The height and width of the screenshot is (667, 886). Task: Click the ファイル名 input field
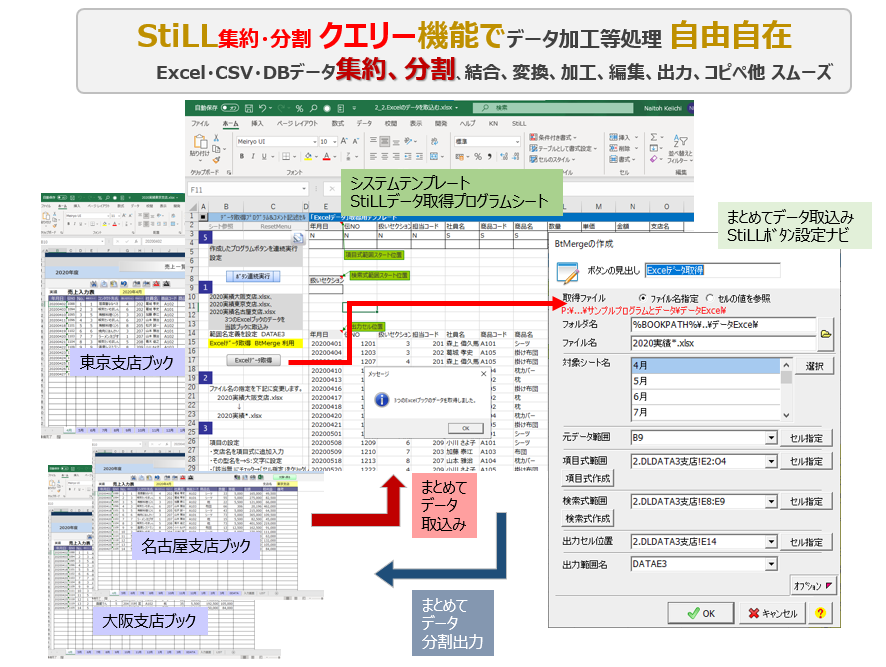click(723, 343)
